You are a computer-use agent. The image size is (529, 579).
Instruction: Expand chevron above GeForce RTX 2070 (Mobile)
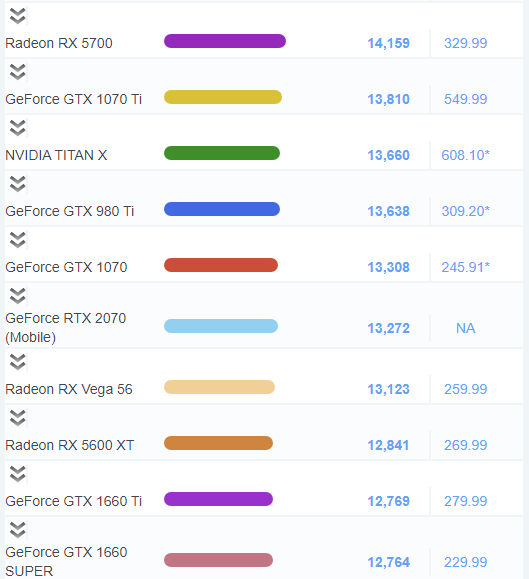(17, 296)
